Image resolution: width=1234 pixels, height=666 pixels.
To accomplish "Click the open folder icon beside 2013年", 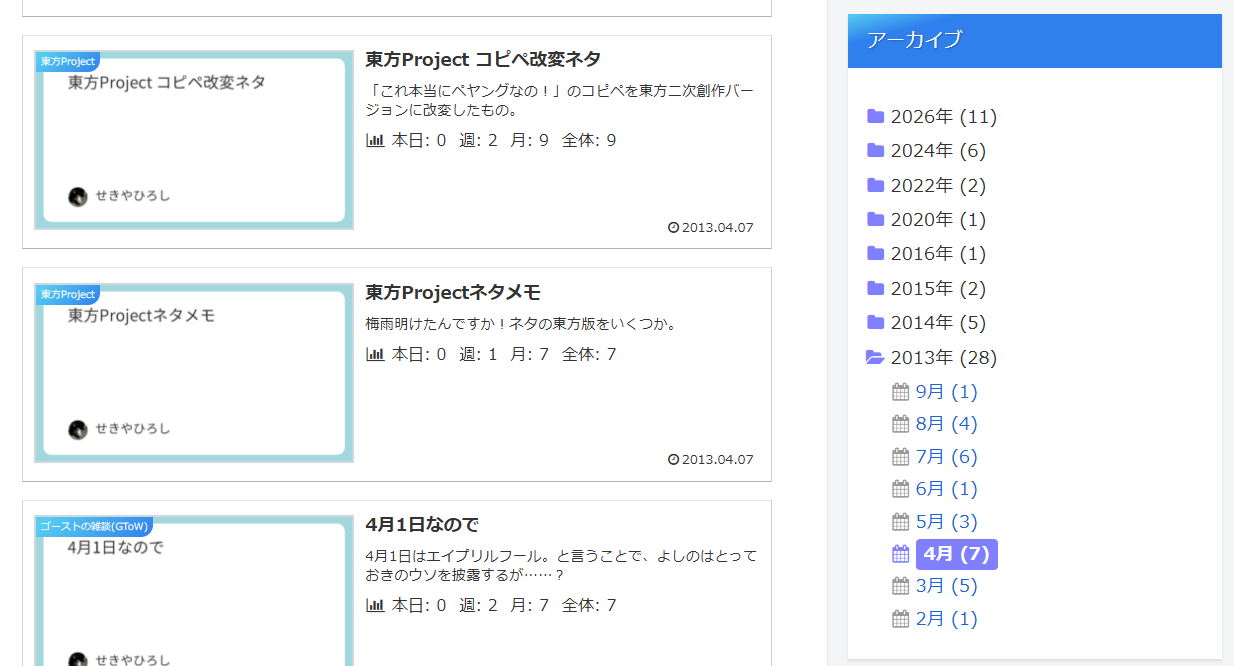I will pos(876,357).
